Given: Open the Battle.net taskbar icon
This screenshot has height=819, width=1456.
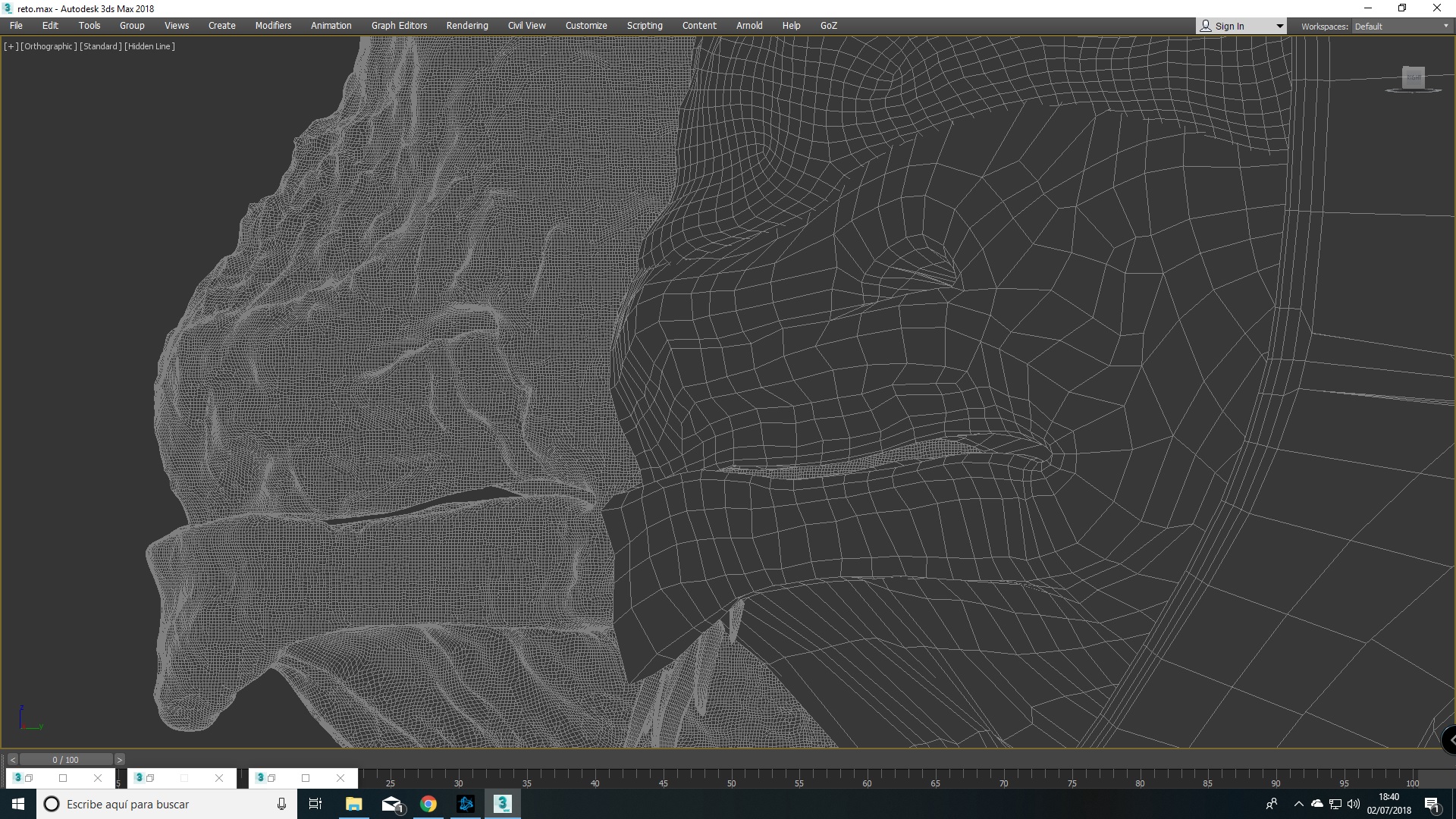Looking at the screenshot, I should tap(466, 804).
